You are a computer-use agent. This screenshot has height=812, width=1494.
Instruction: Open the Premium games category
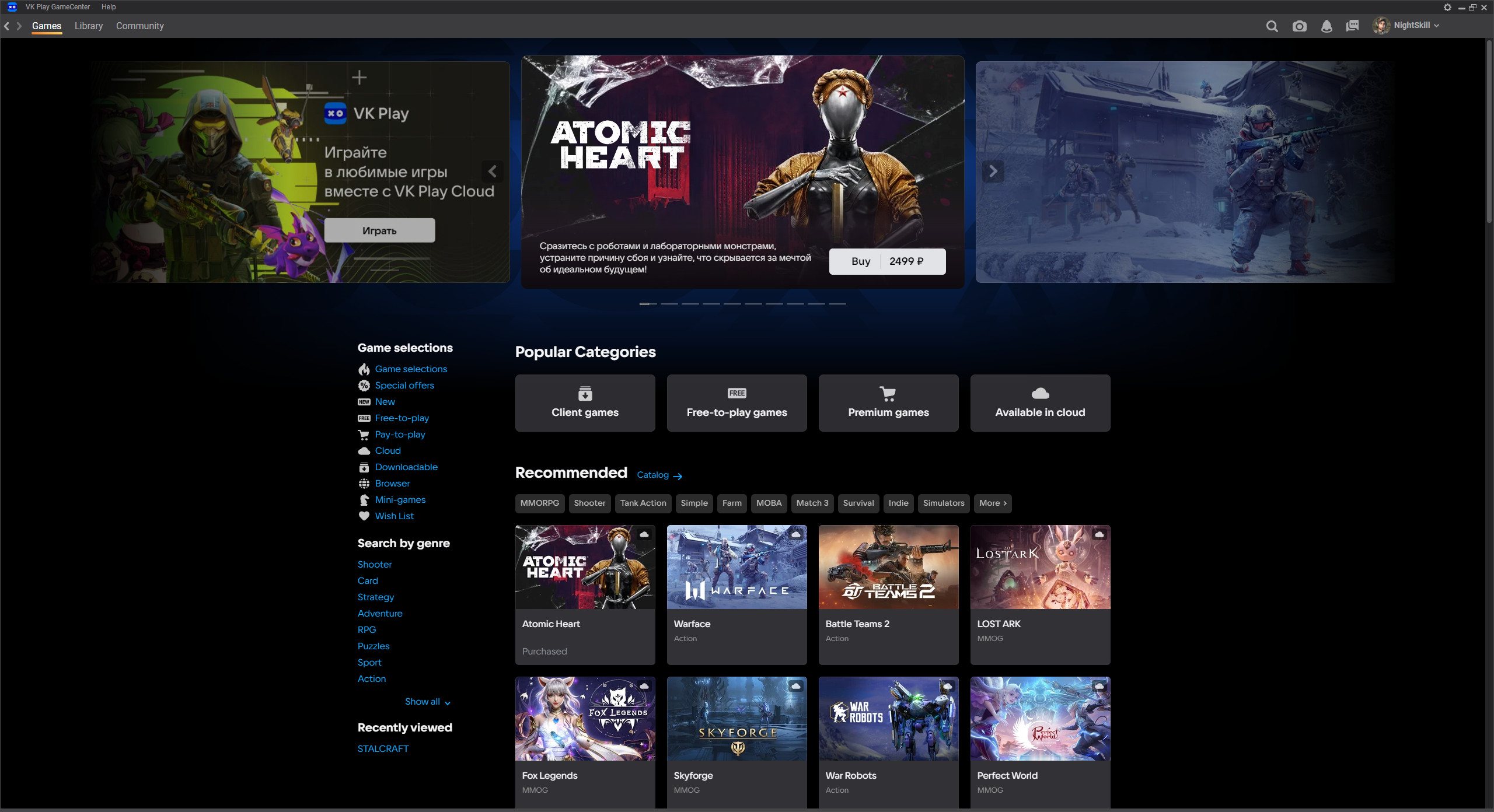[x=888, y=403]
